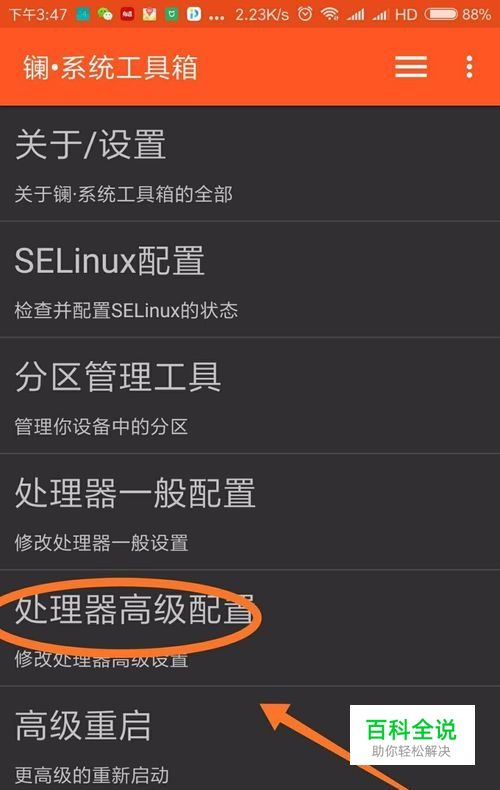Image resolution: width=500 pixels, height=790 pixels.
Task: Open the three-dot overflow menu
Action: [x=469, y=67]
